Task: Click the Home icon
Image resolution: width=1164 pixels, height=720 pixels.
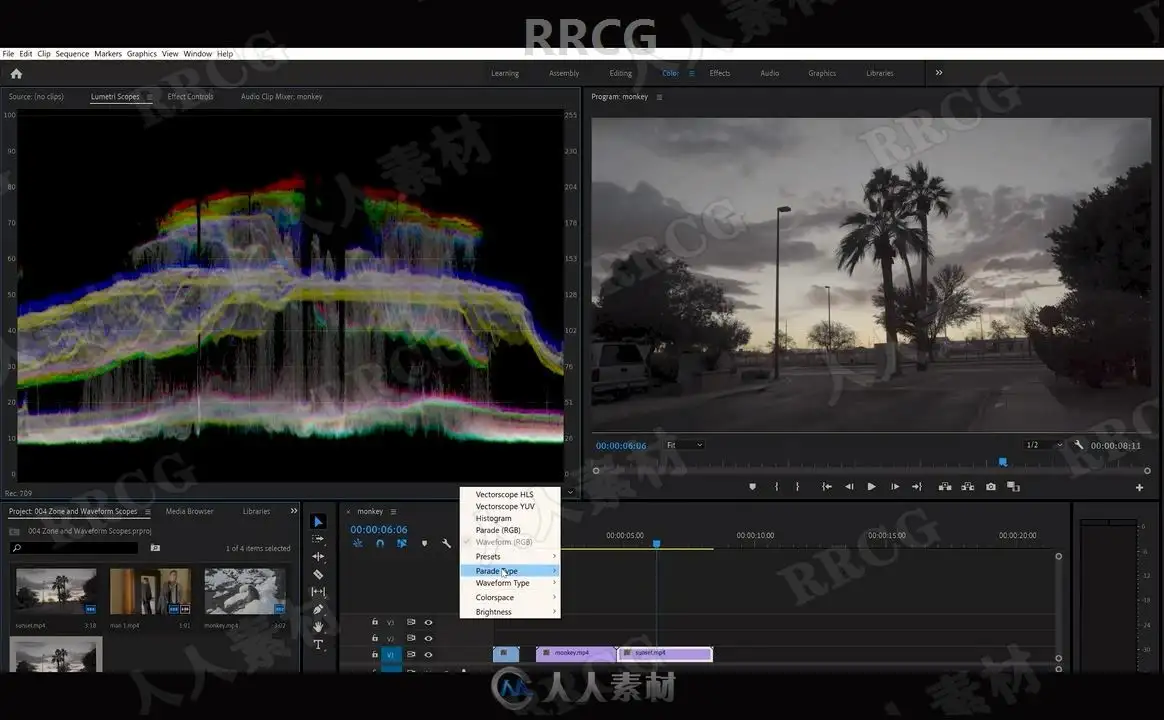Action: (x=16, y=73)
